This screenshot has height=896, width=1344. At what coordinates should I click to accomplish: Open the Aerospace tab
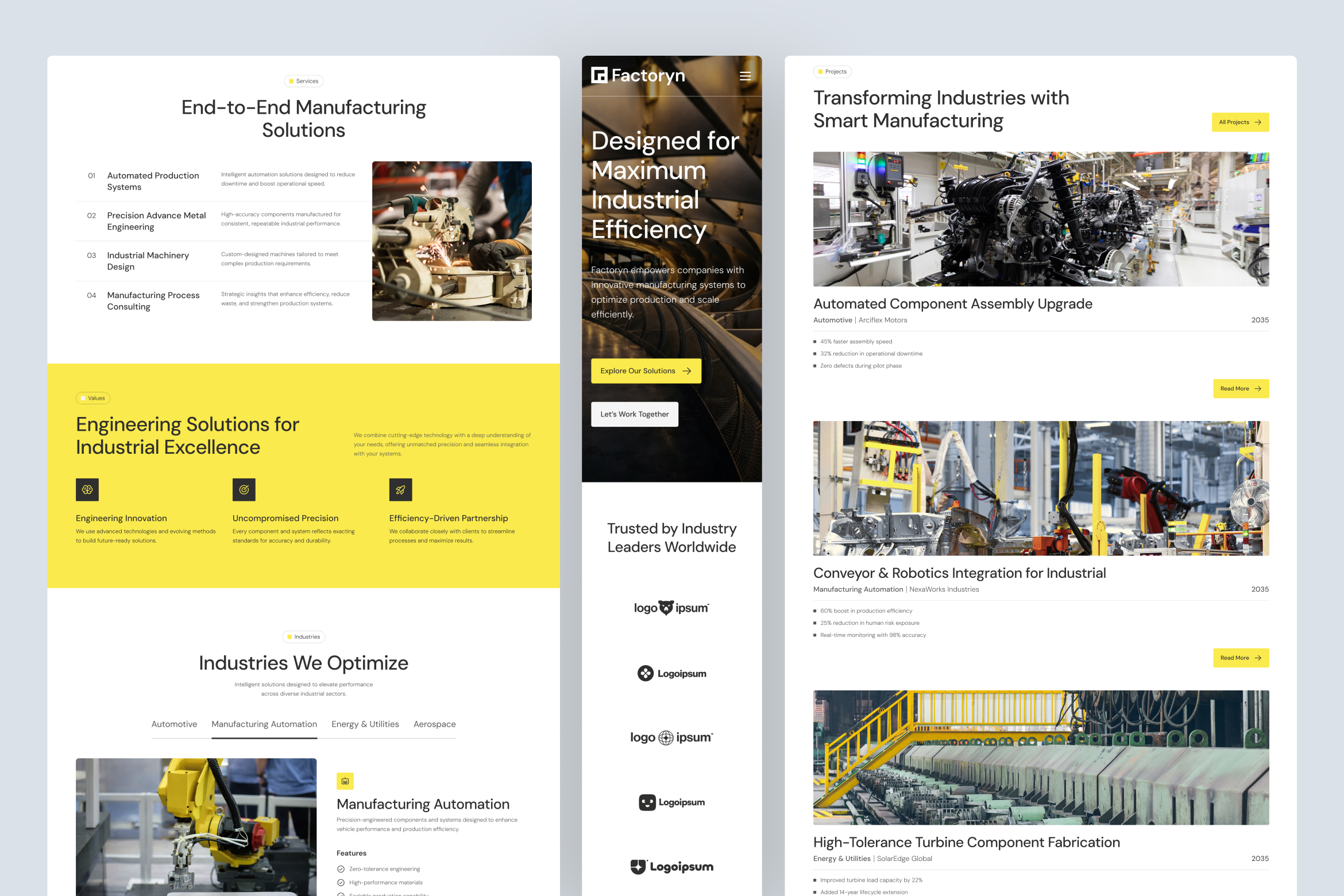coord(435,724)
